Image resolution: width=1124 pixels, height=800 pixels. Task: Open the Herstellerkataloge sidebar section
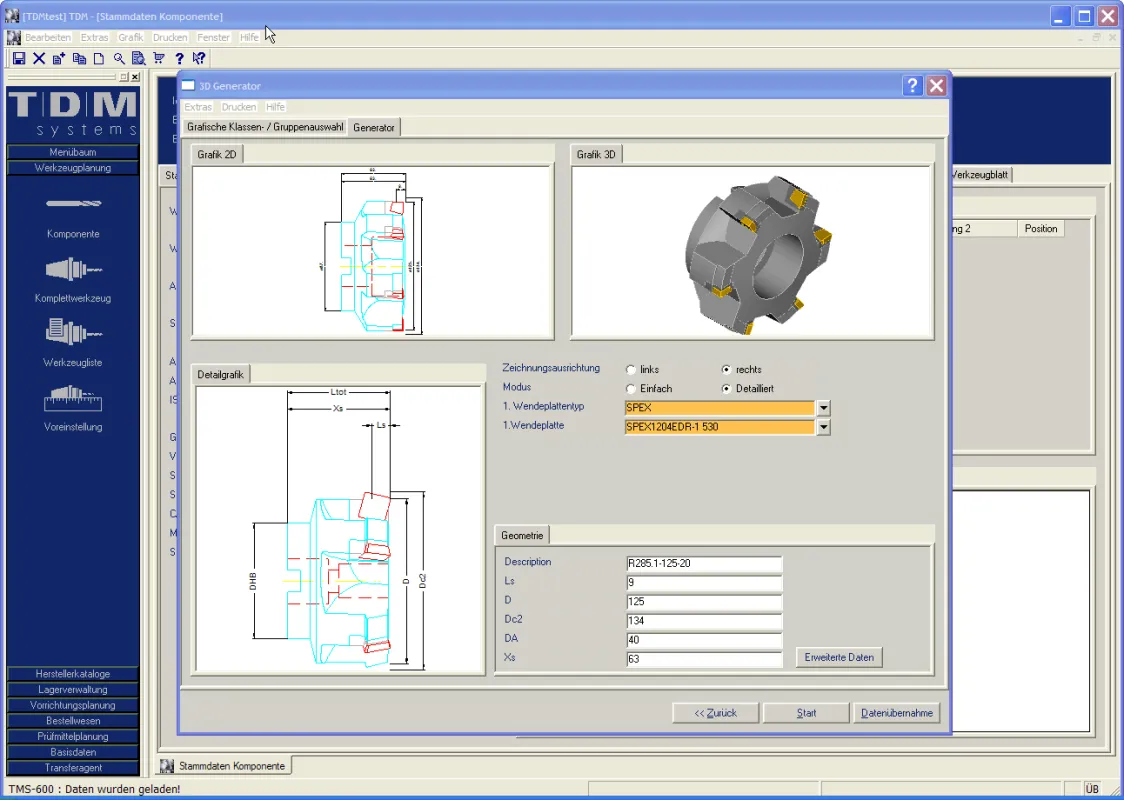tap(73, 674)
